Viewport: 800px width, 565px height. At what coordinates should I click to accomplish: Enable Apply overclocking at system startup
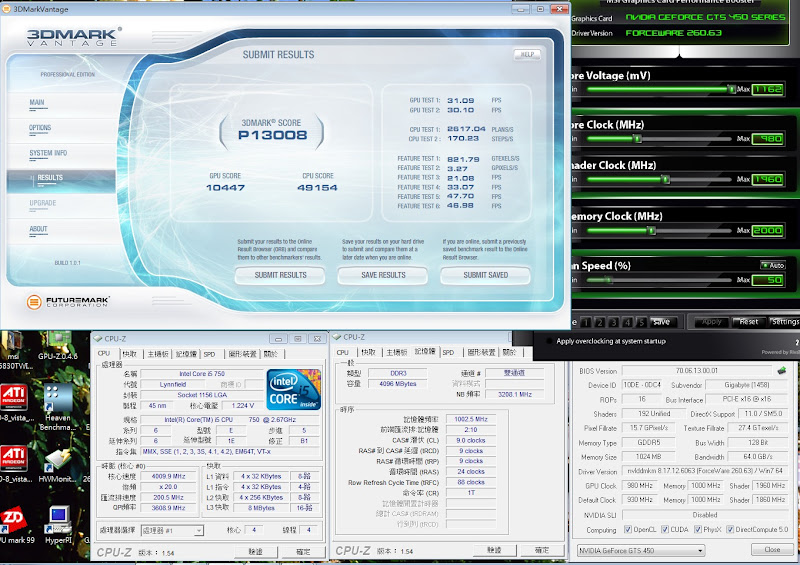tap(549, 341)
